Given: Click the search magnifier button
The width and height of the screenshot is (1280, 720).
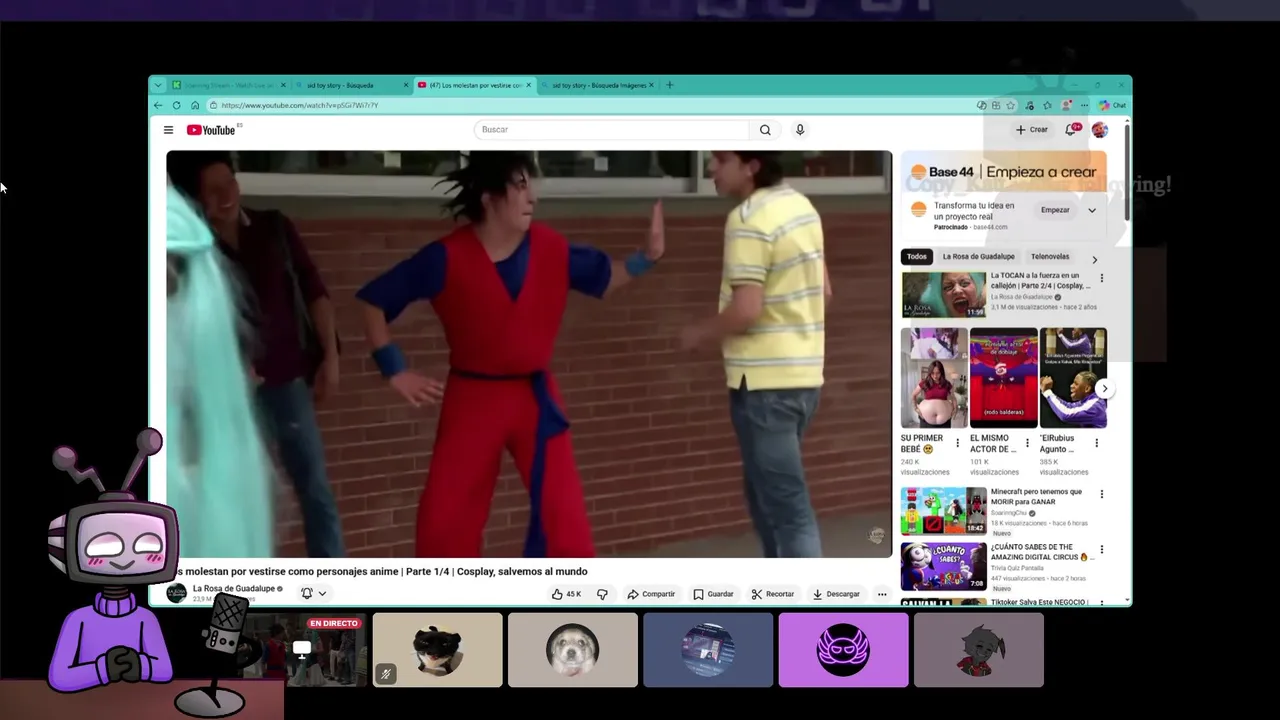Looking at the screenshot, I should tap(765, 130).
